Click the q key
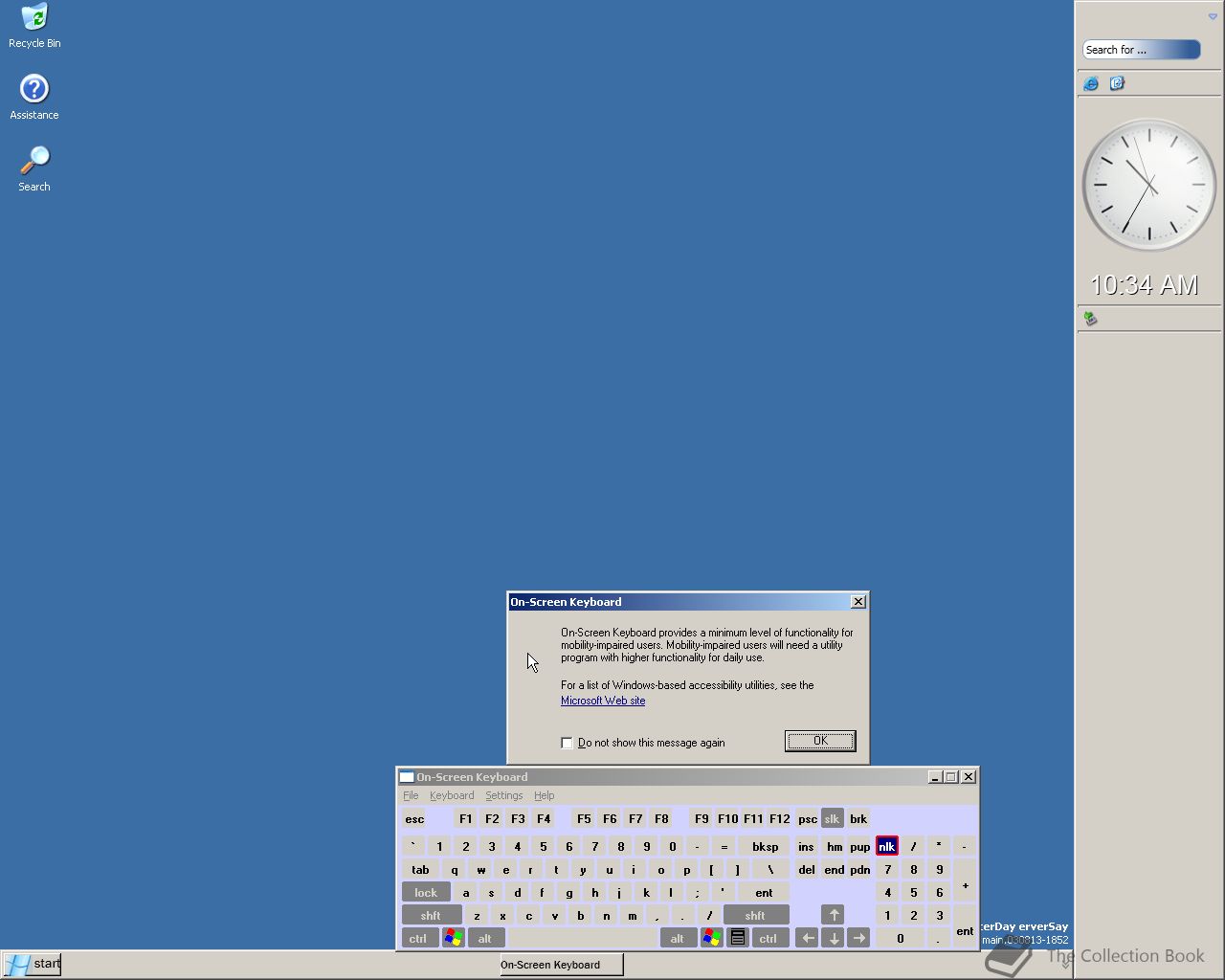Image resolution: width=1225 pixels, height=980 pixels. 455,869
